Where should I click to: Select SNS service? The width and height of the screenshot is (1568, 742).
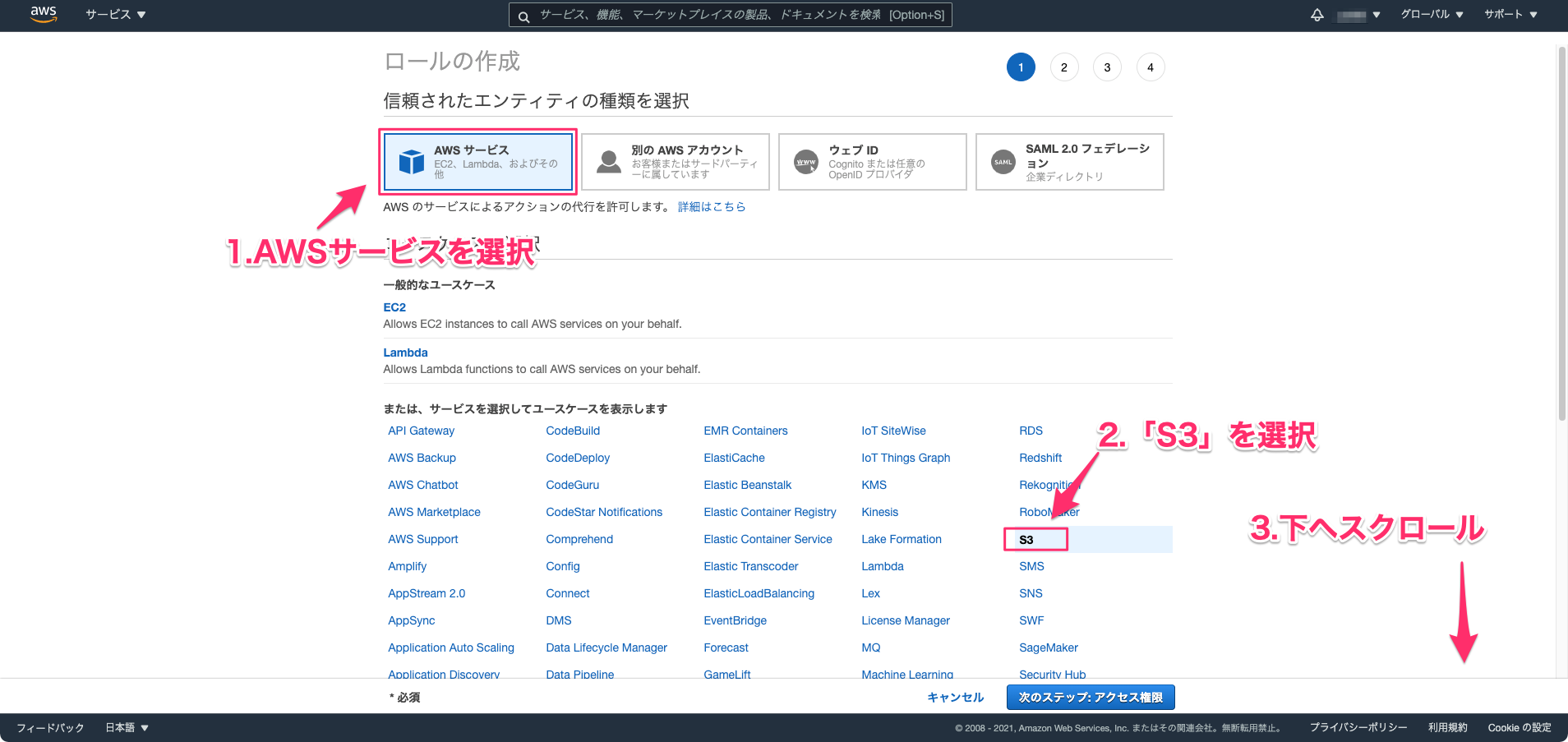point(1031,593)
